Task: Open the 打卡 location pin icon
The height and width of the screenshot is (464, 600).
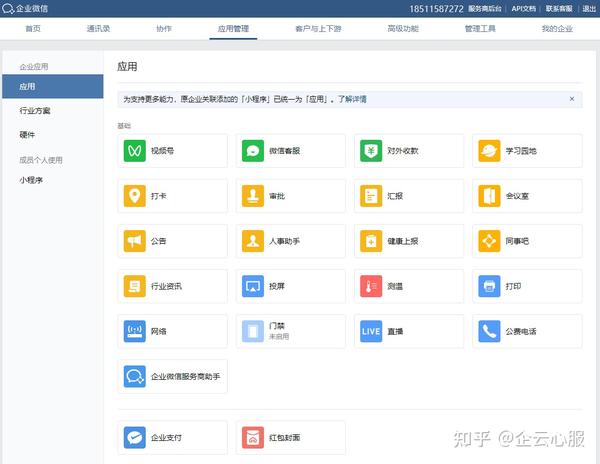Action: [x=134, y=196]
